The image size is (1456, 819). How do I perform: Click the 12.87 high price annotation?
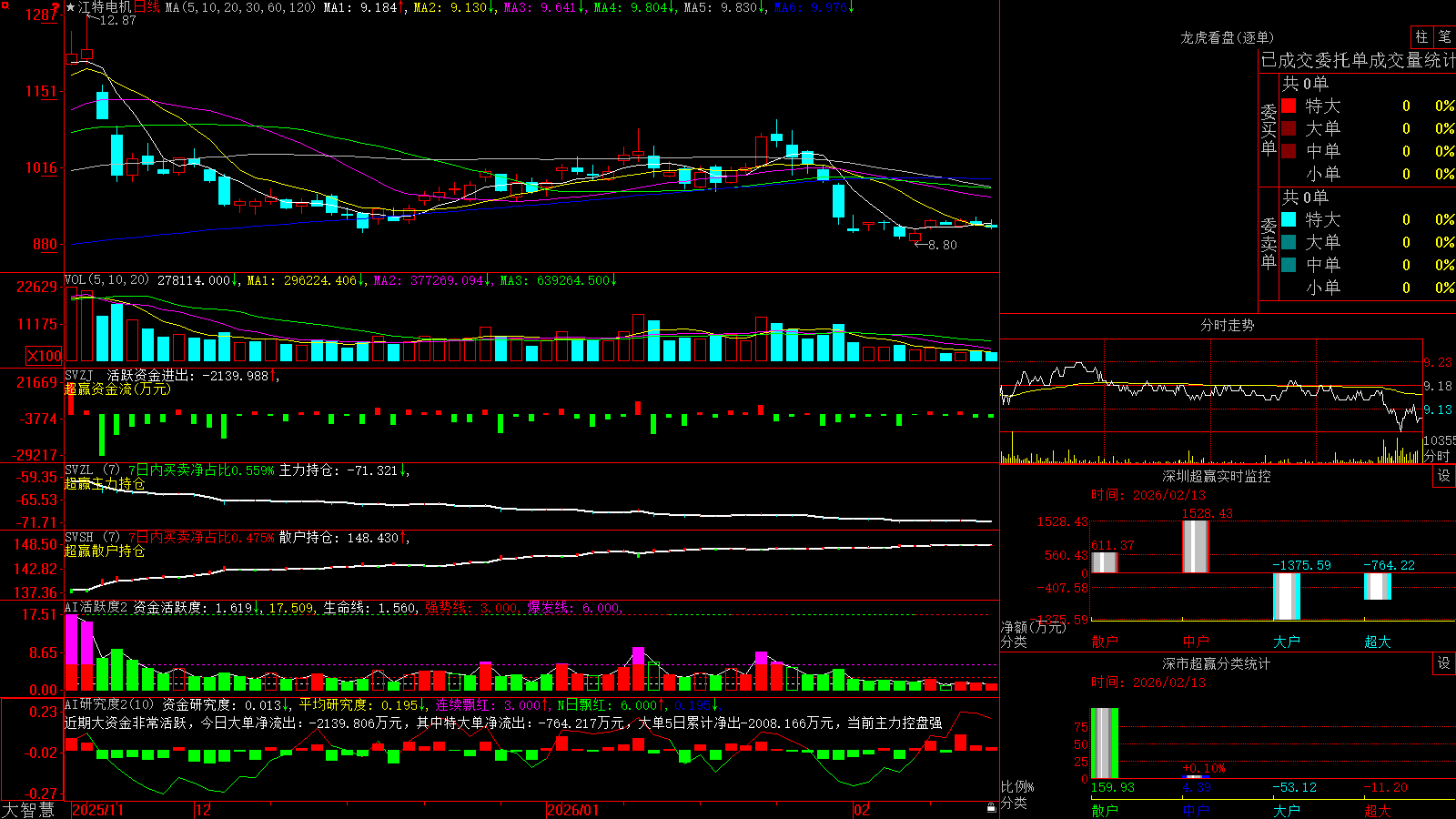point(117,20)
